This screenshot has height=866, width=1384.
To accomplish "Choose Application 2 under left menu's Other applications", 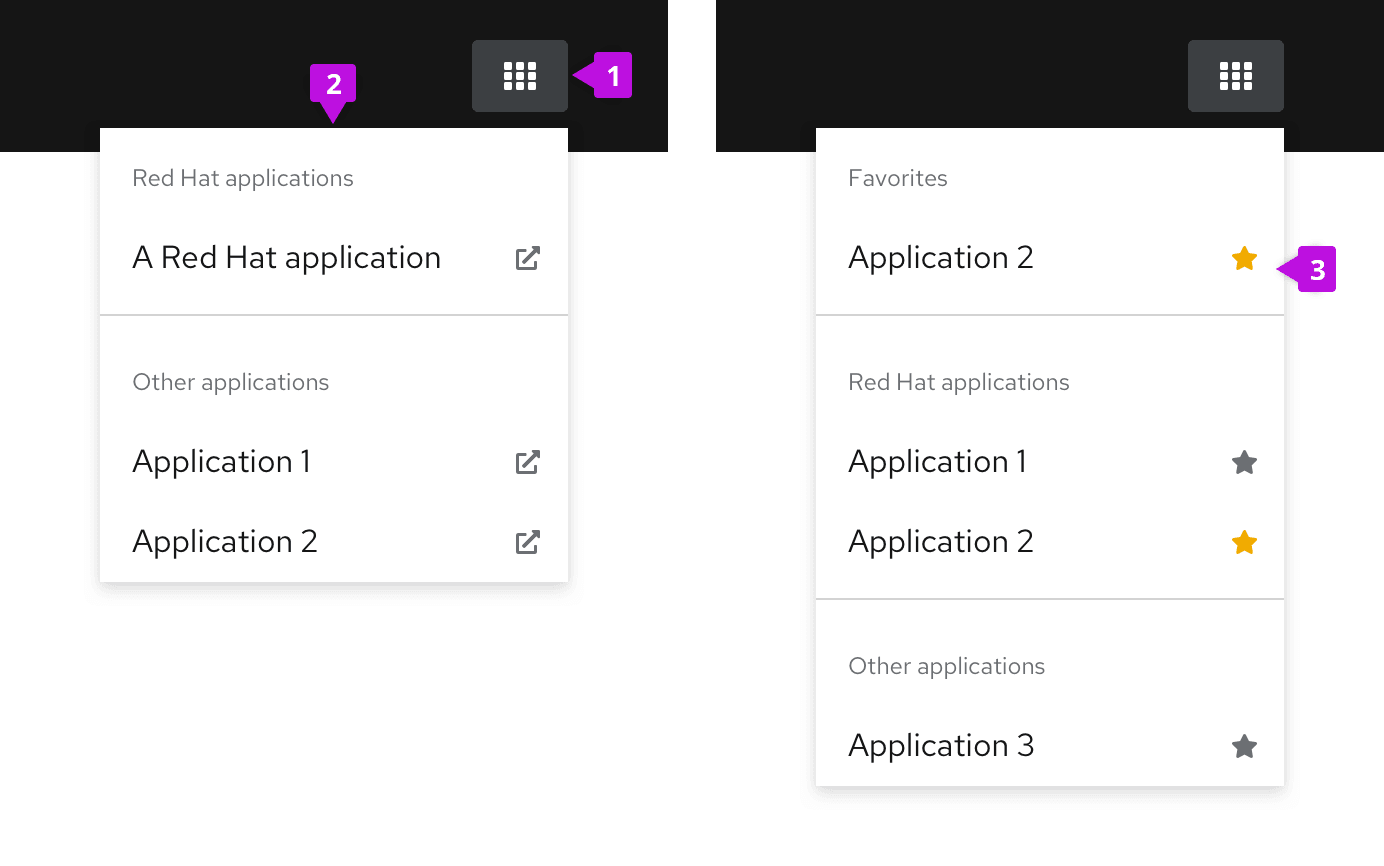I will coord(225,542).
